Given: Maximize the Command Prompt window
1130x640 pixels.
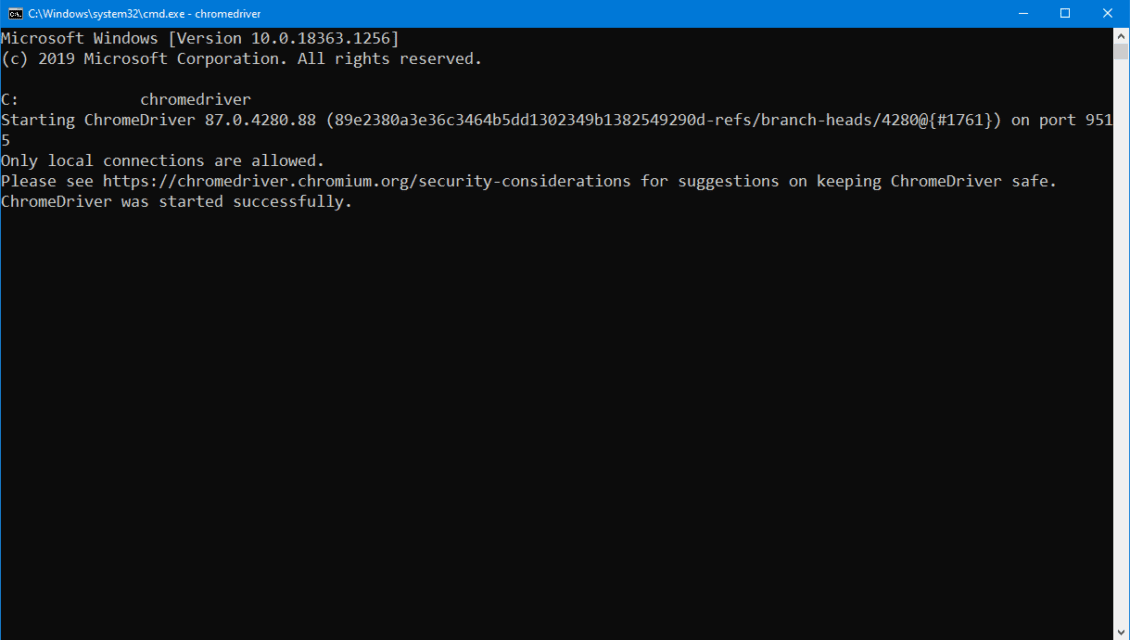Looking at the screenshot, I should point(1064,13).
